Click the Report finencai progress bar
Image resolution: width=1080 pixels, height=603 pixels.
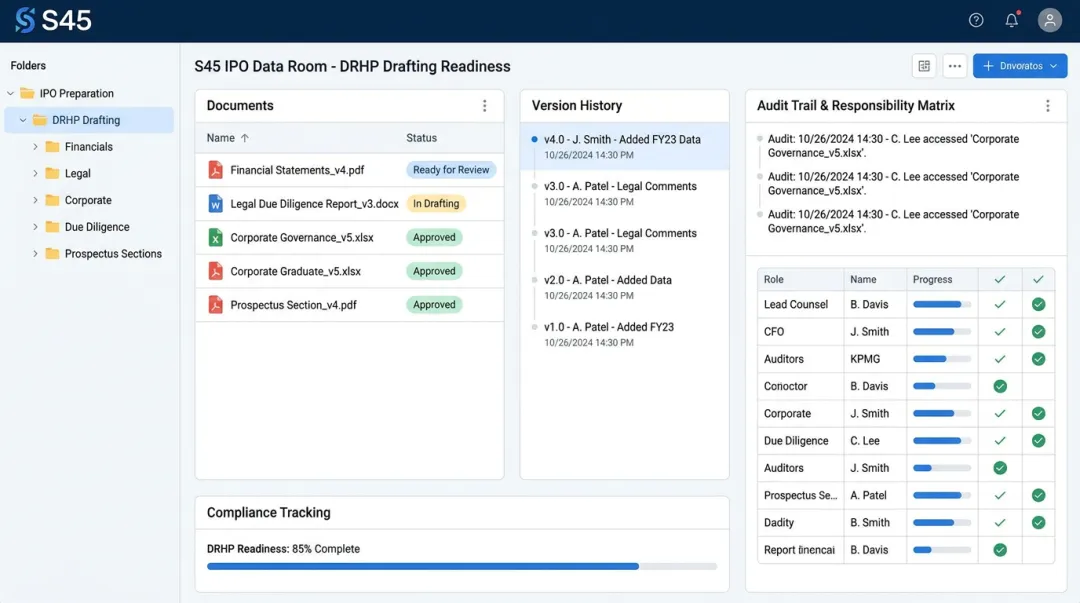click(x=941, y=550)
